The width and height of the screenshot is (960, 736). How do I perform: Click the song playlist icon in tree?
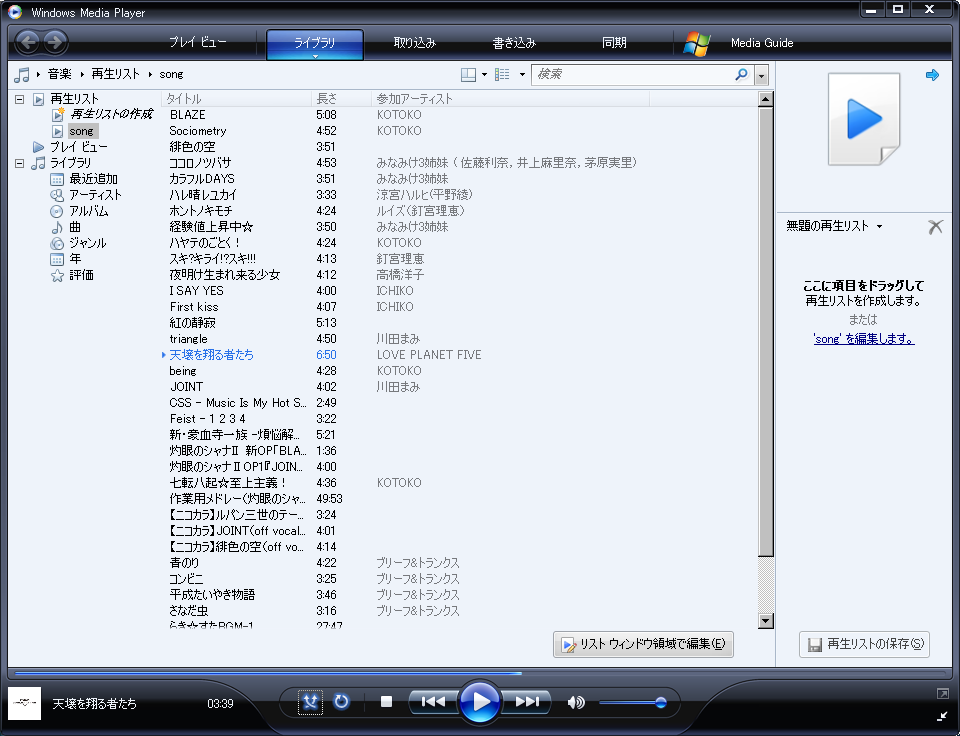coord(58,131)
